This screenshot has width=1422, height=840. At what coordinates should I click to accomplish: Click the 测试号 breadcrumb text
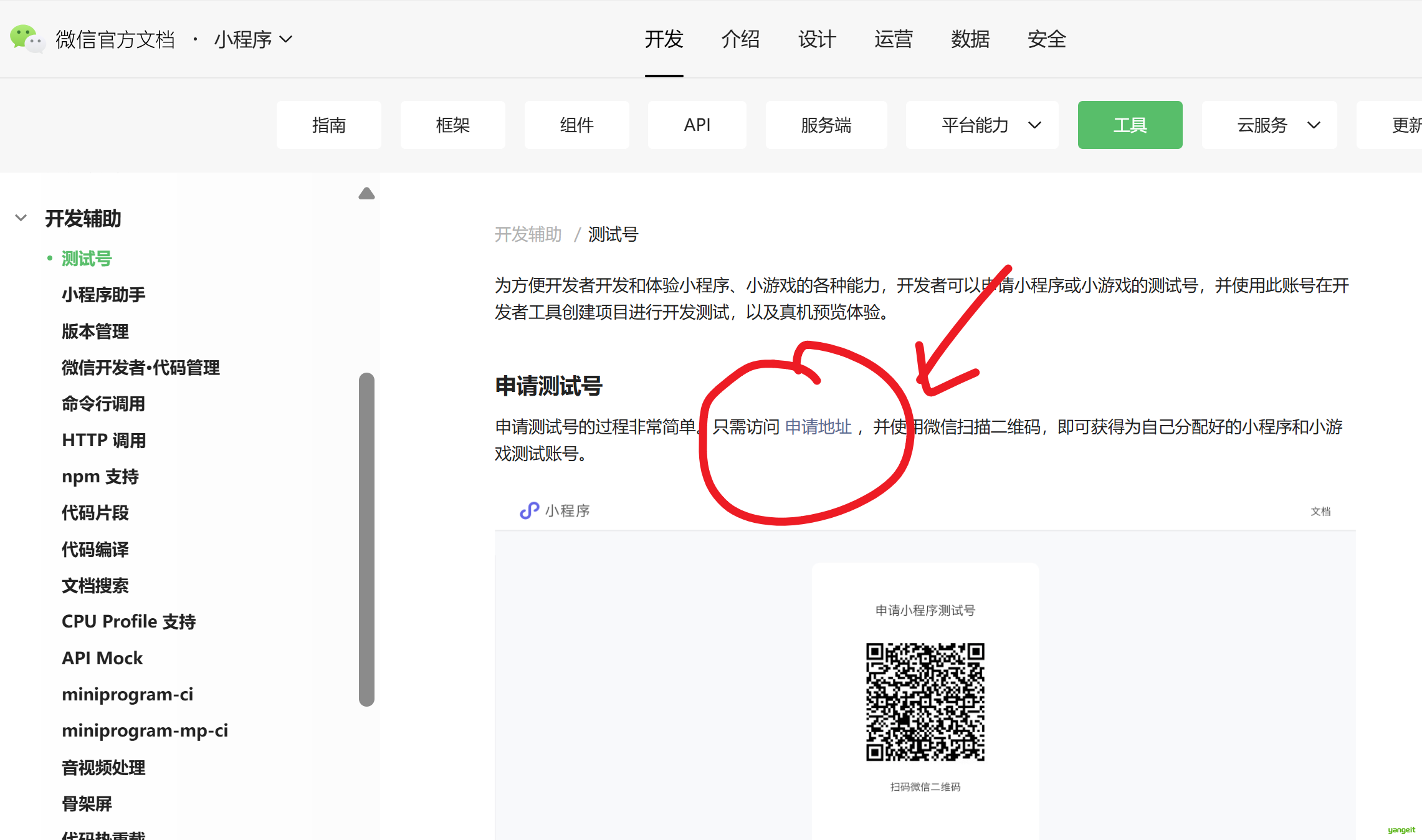[613, 234]
